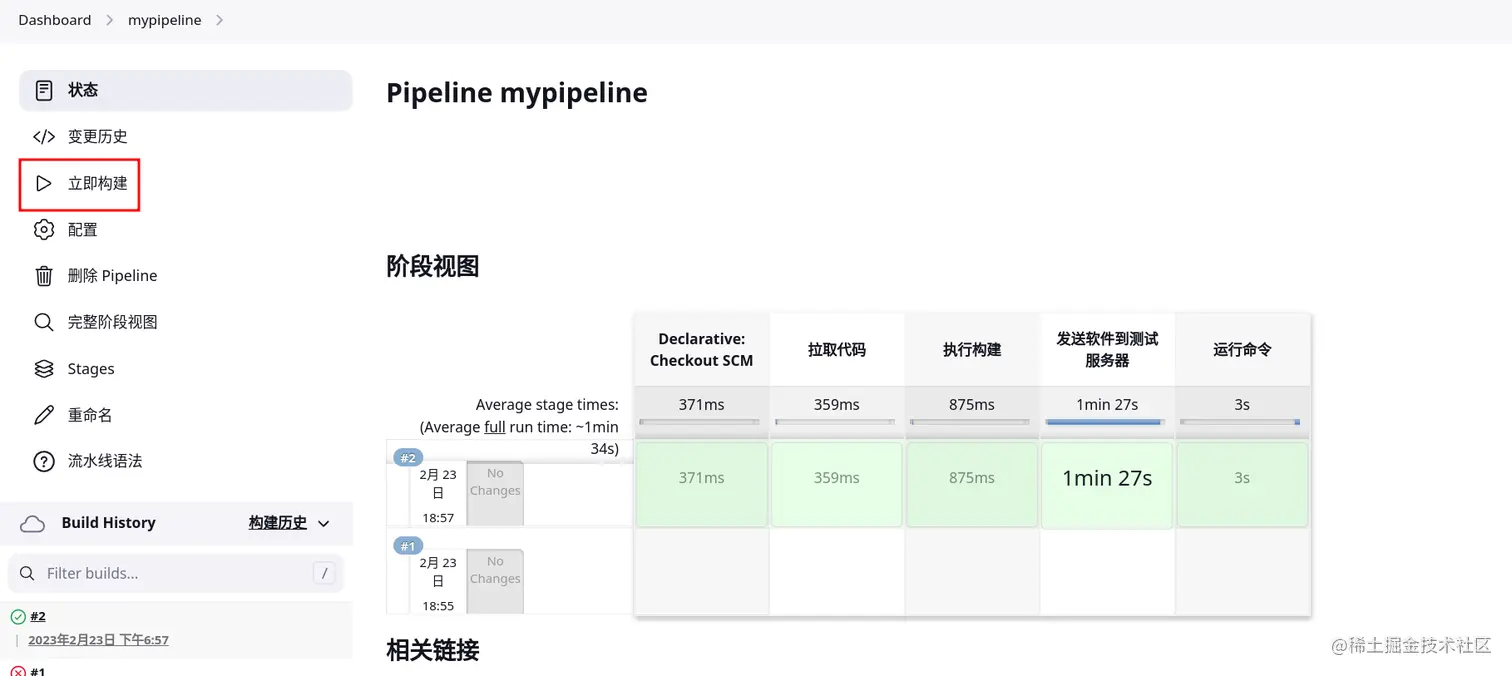
Task: Open the mypipeline breadcrumb link
Action: tap(164, 20)
